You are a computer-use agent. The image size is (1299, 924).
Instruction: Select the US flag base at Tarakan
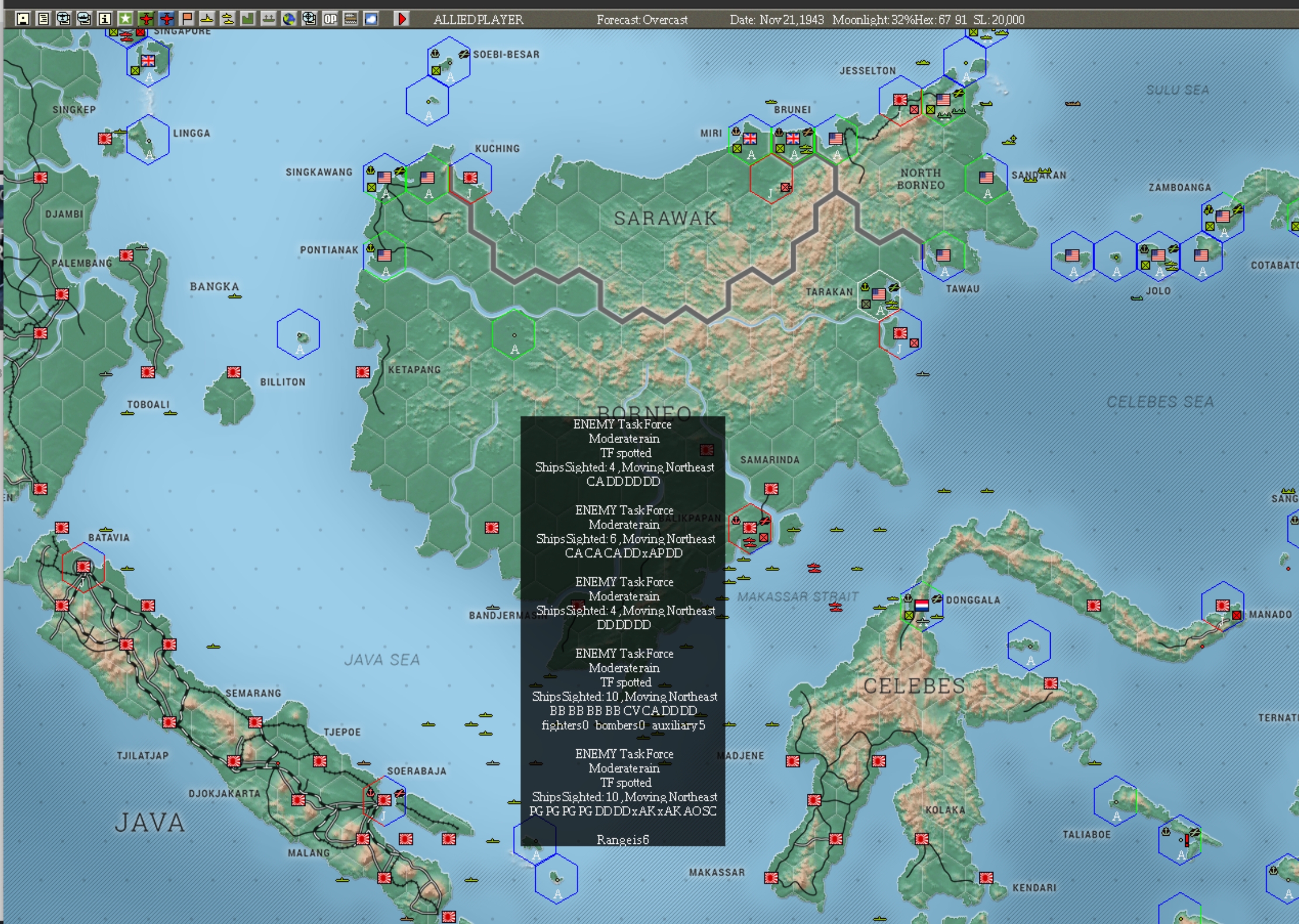879,295
